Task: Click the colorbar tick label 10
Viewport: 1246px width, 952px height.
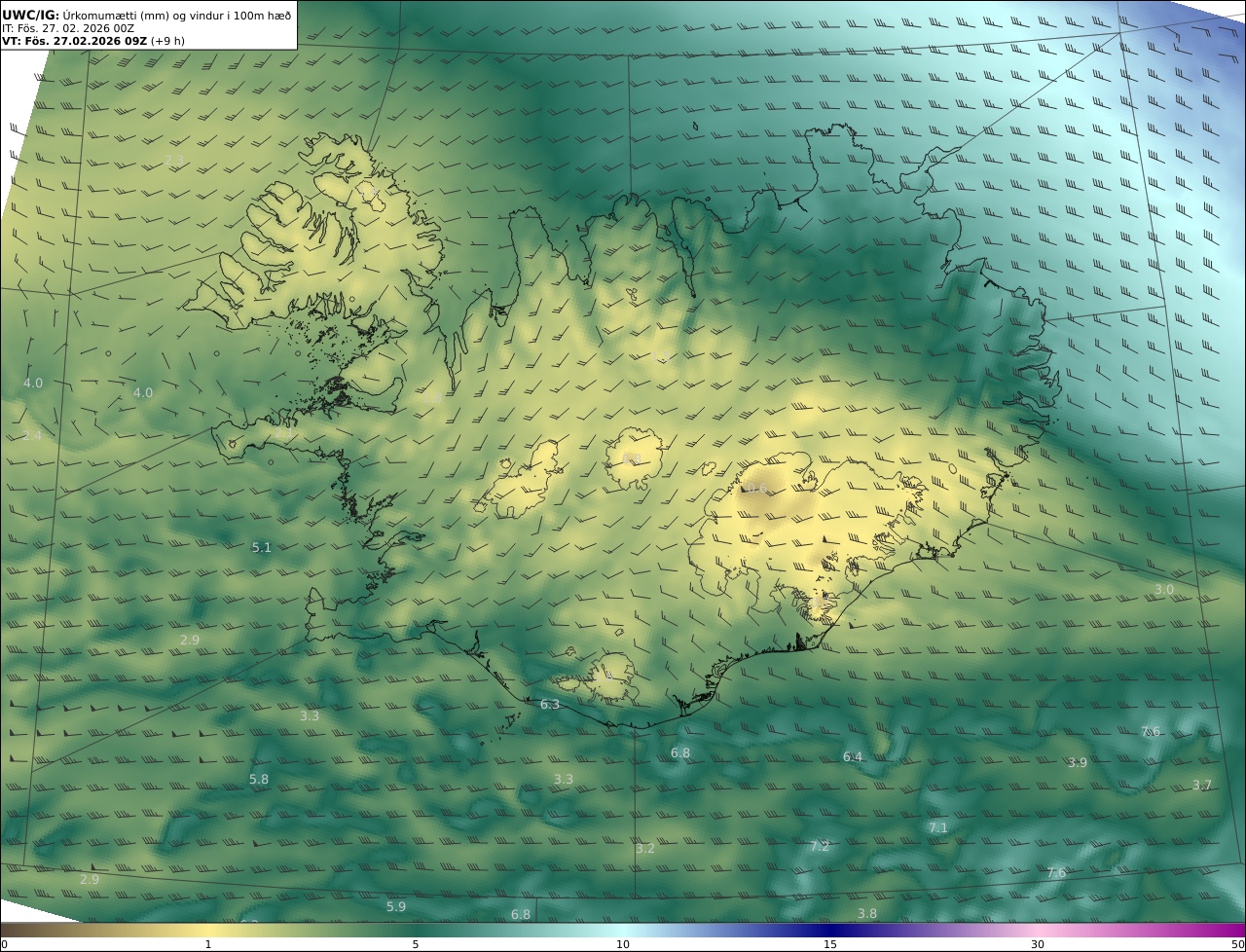Action: coord(623,944)
